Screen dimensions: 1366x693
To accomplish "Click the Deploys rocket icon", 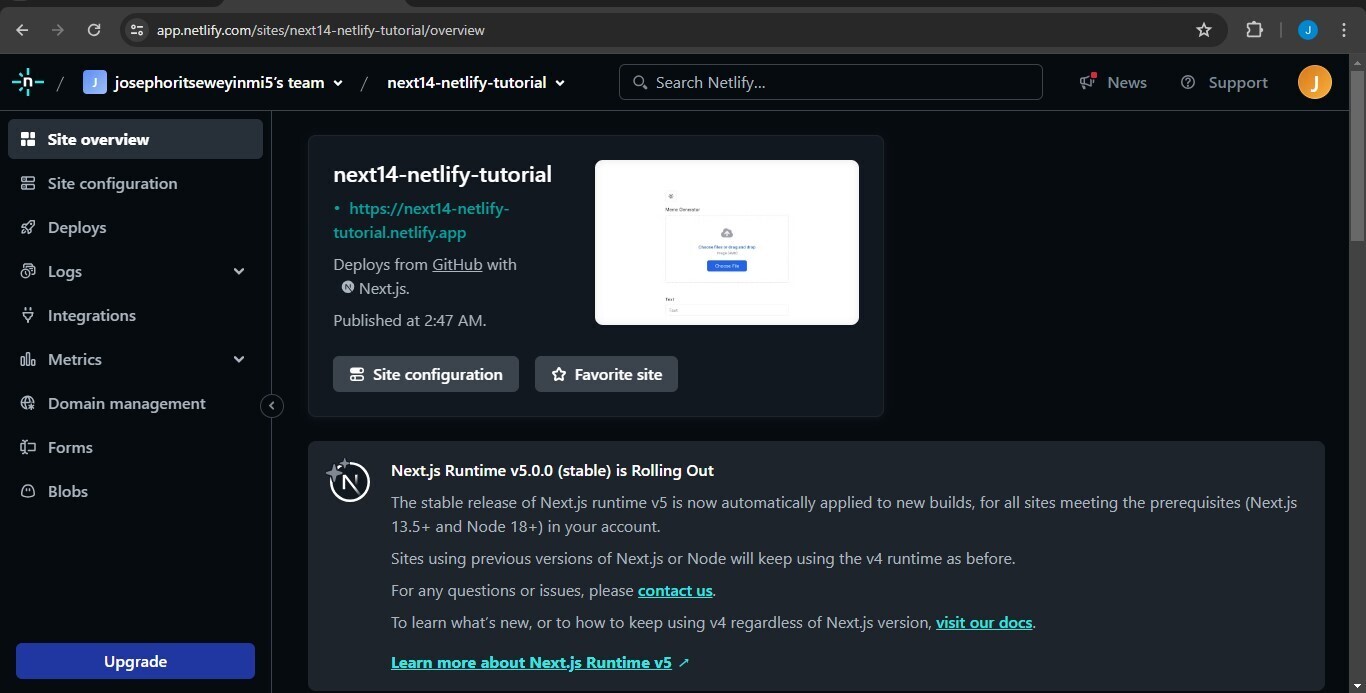I will [x=28, y=227].
